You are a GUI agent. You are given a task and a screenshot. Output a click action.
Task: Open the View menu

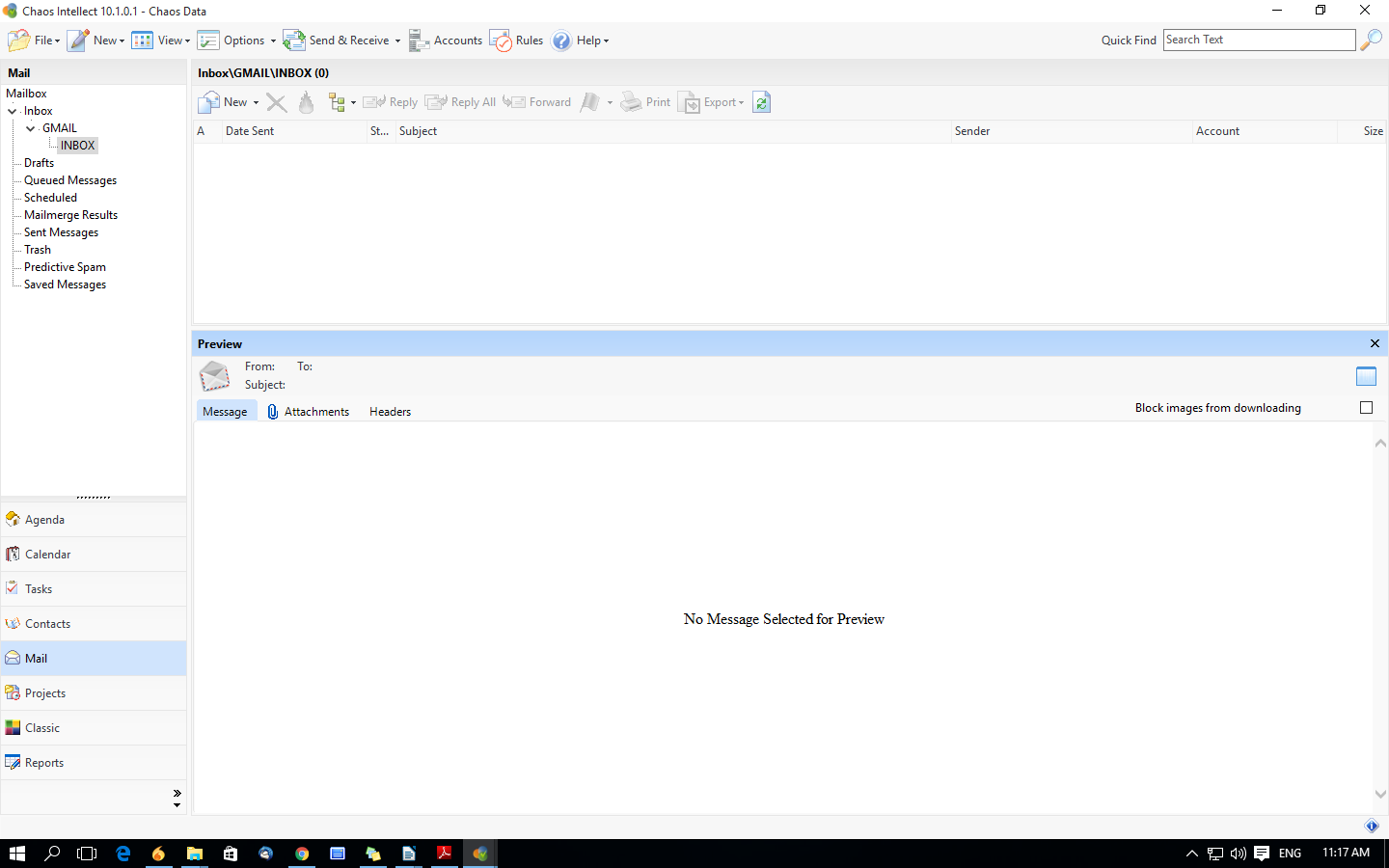pyautogui.click(x=161, y=41)
